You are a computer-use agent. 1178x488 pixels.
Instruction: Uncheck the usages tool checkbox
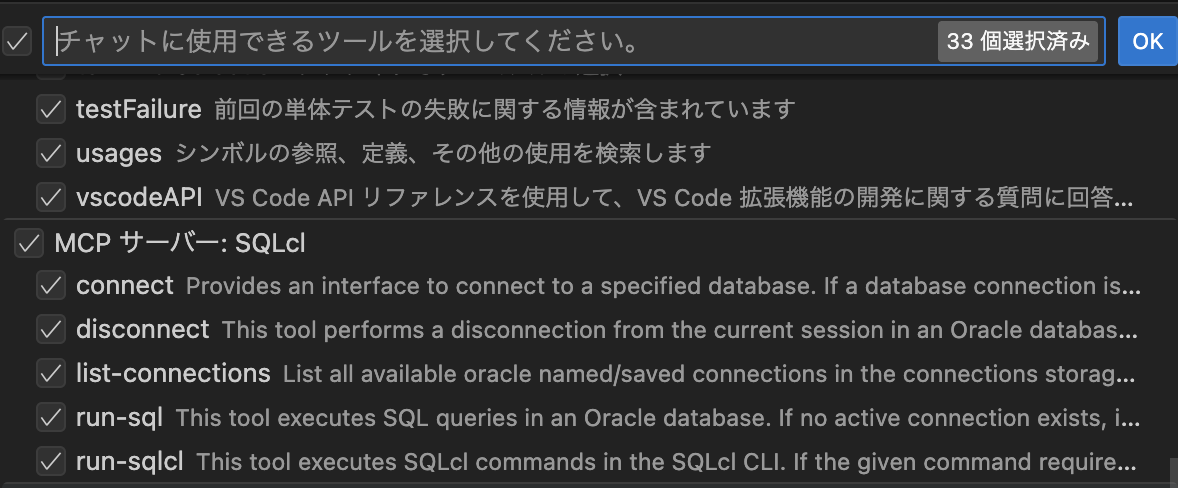(x=49, y=153)
